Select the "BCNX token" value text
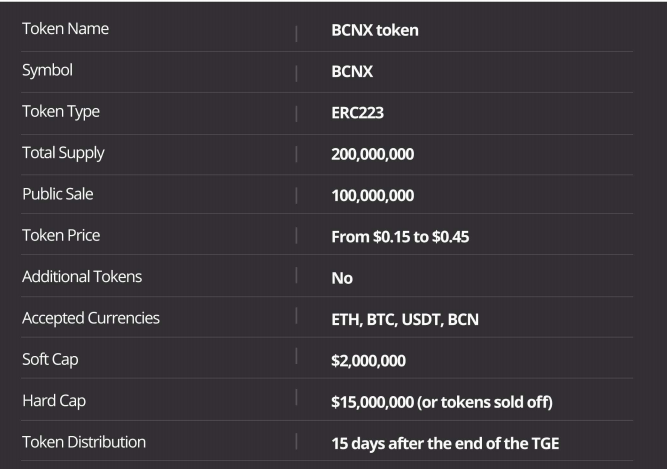Viewport: 667px width, 469px height. (x=375, y=30)
